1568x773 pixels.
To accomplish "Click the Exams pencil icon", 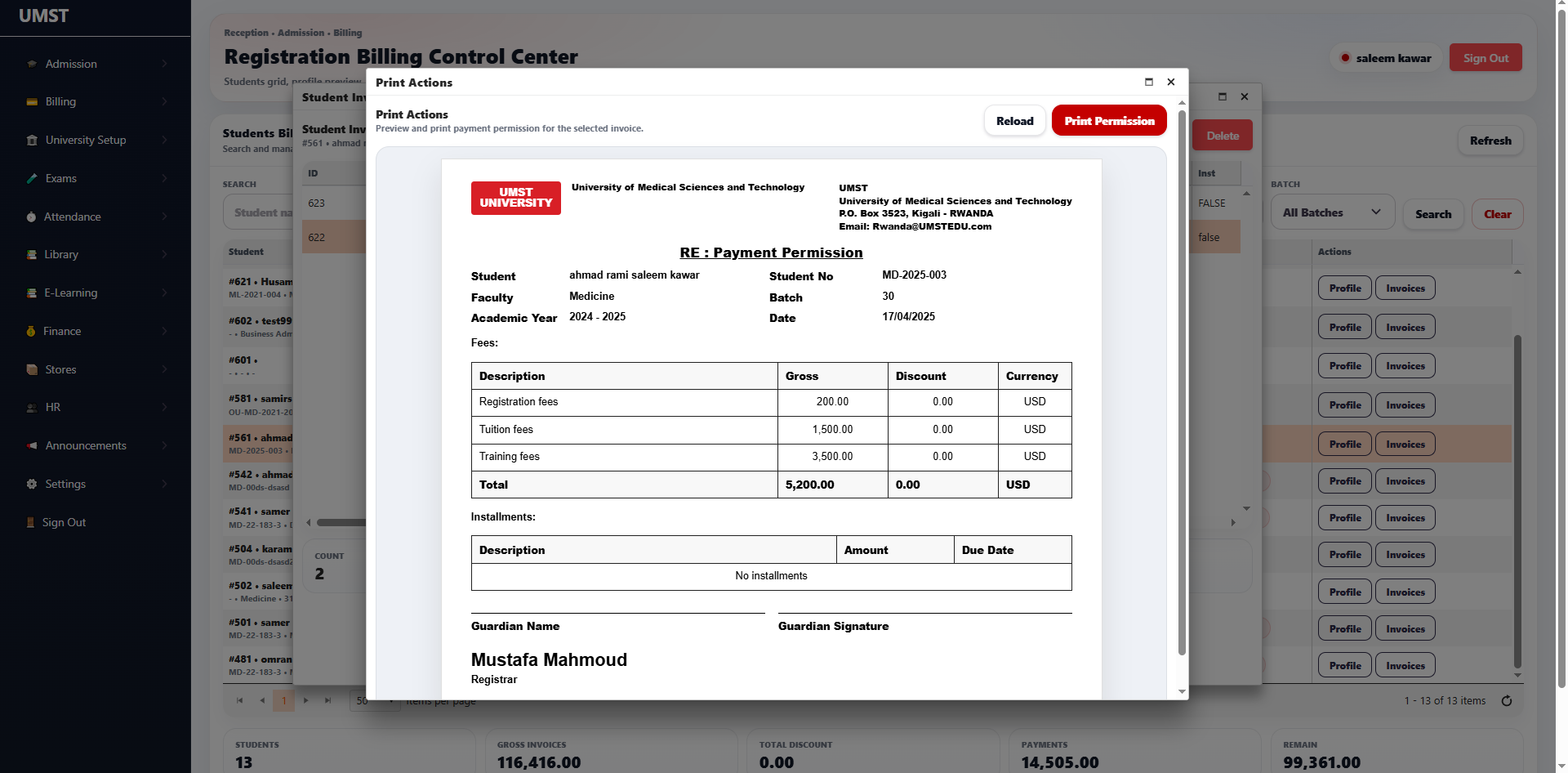I will (32, 178).
